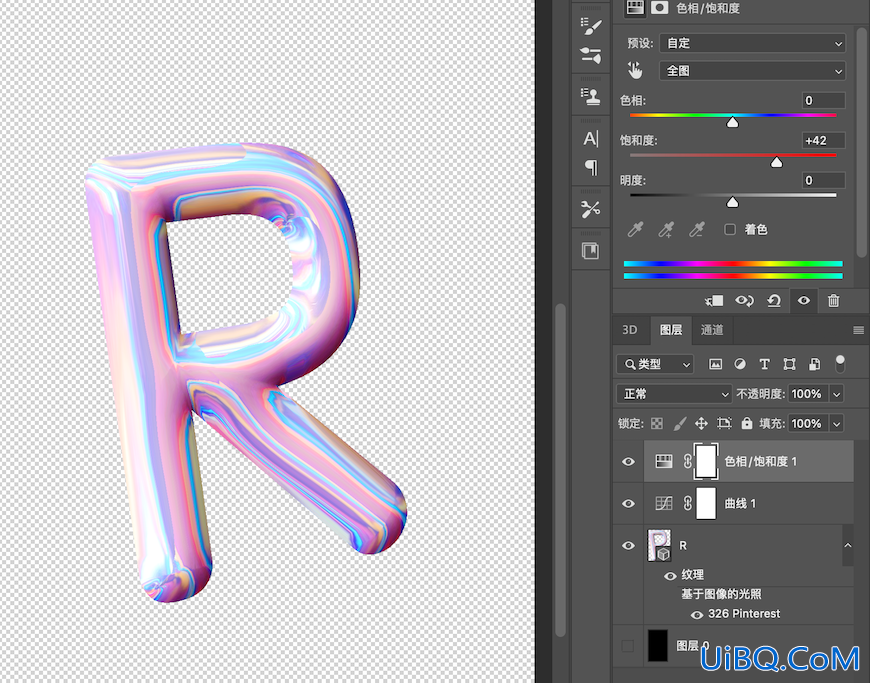Open the Paragraph panel icon
Image resolution: width=870 pixels, height=683 pixels.
(591, 167)
